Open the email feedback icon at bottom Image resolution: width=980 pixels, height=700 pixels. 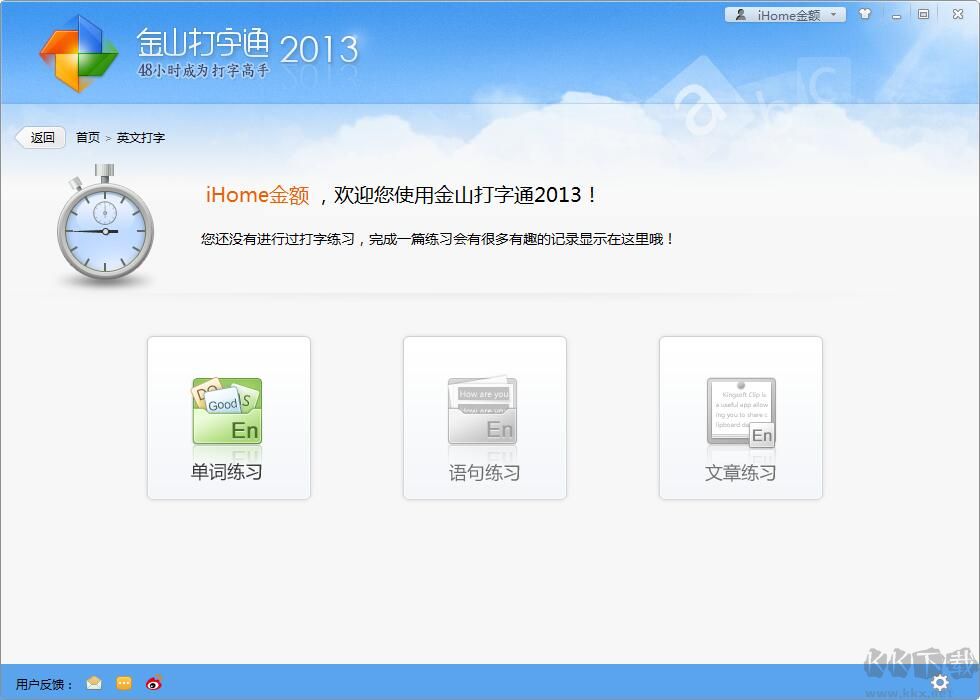point(94,682)
